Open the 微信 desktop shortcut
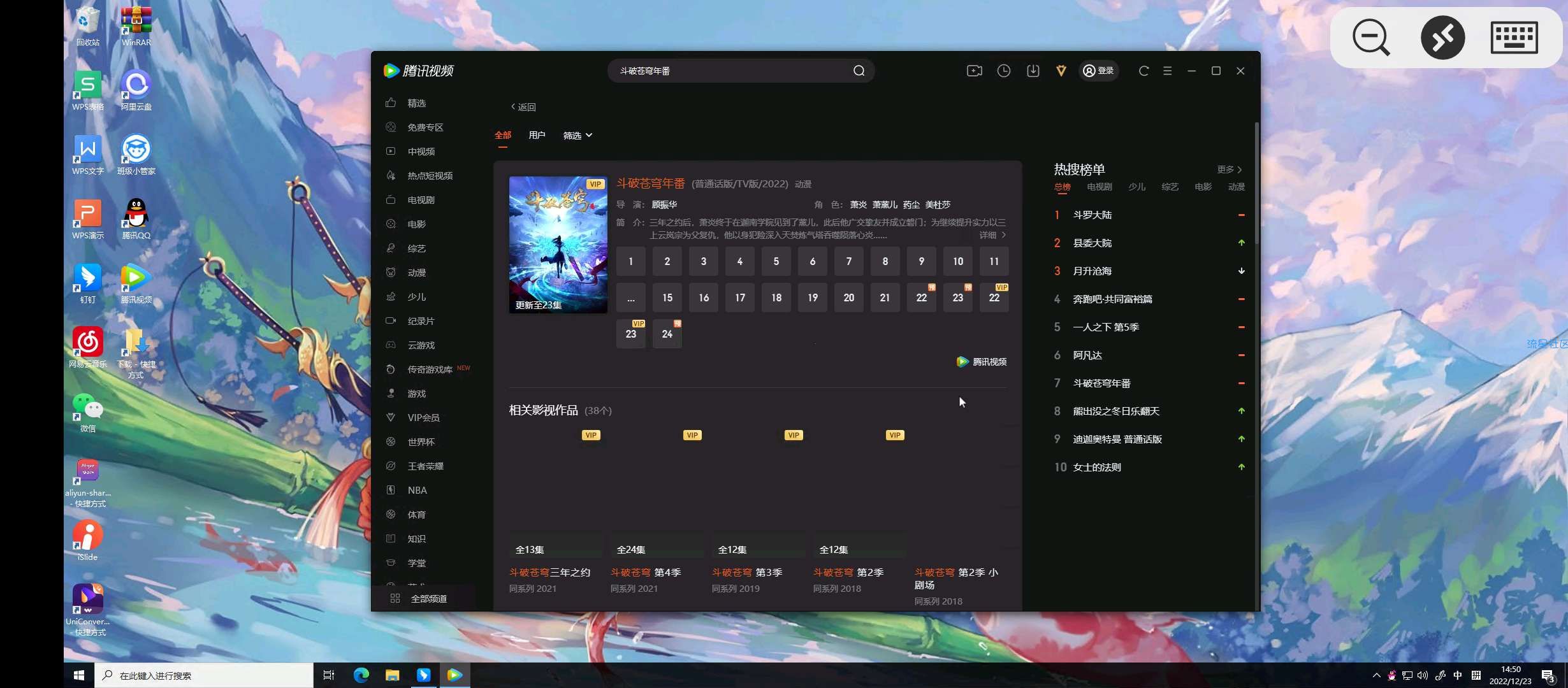 click(87, 412)
